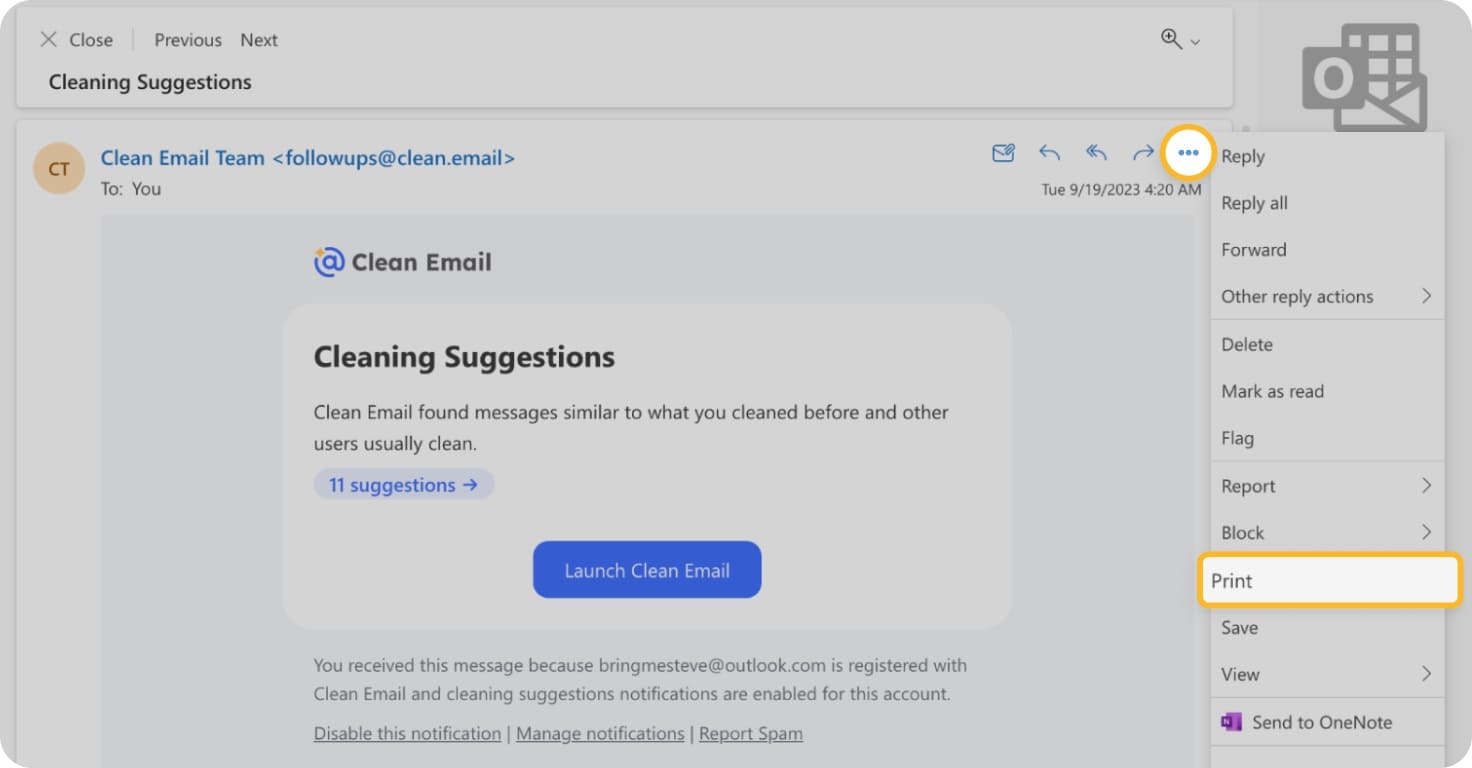This screenshot has width=1472, height=768.
Task: Select Flag in the context menu
Action: pos(1237,438)
